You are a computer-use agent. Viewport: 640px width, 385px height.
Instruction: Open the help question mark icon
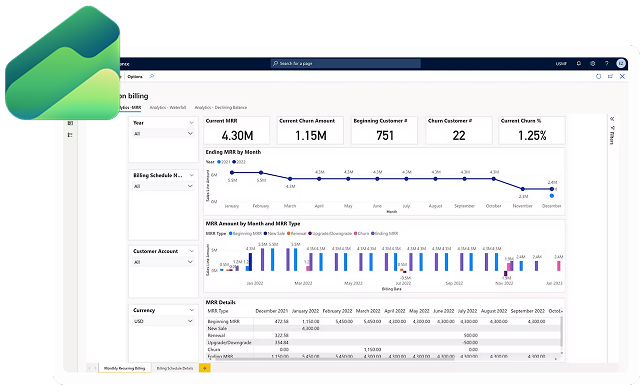(x=607, y=63)
